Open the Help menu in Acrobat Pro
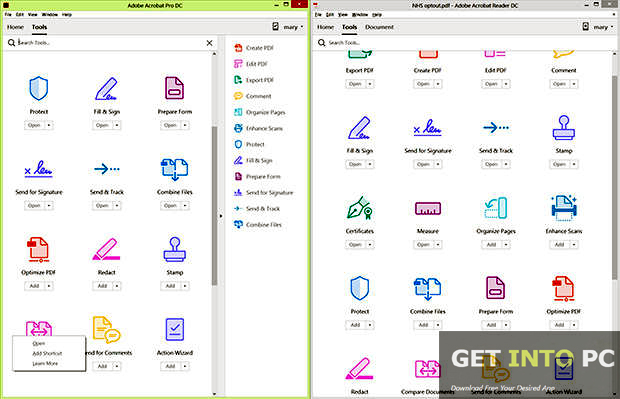The image size is (620, 399). point(67,15)
